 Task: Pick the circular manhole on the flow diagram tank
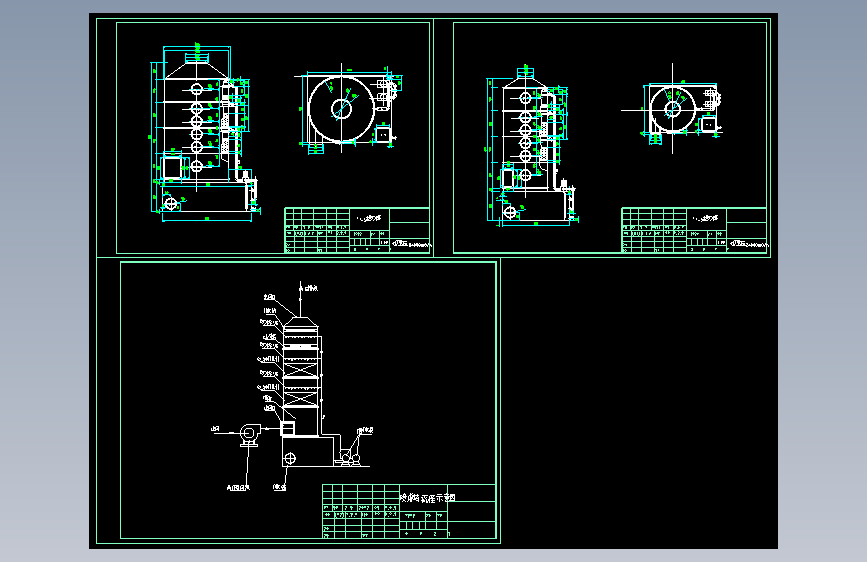coord(290,458)
